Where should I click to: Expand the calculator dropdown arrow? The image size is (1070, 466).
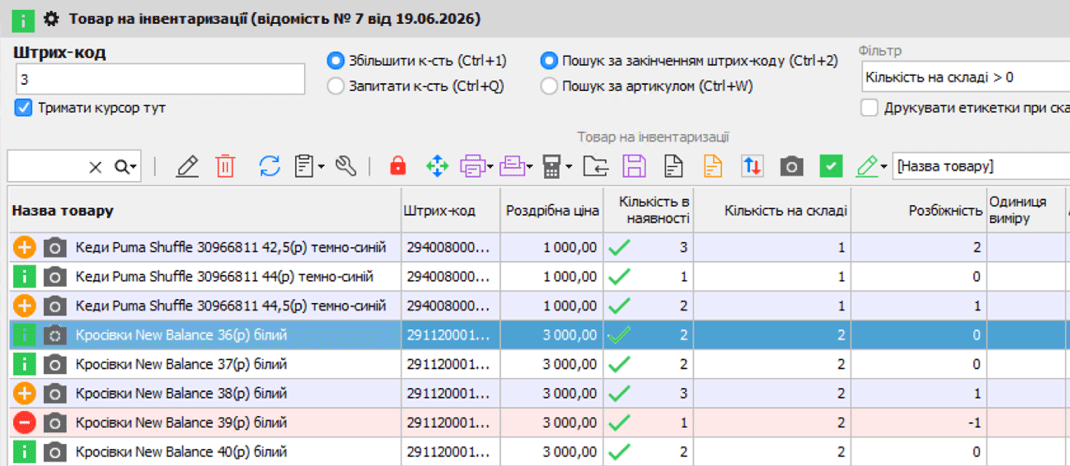[x=569, y=167]
